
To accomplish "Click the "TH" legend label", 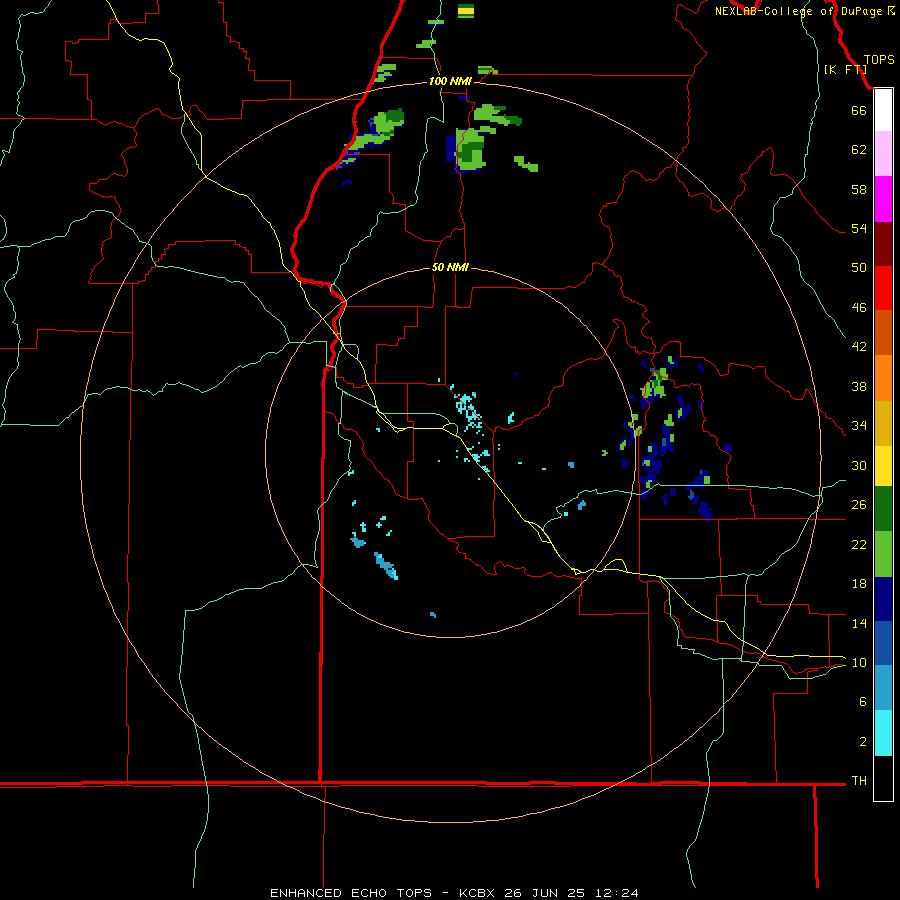I will (x=859, y=780).
